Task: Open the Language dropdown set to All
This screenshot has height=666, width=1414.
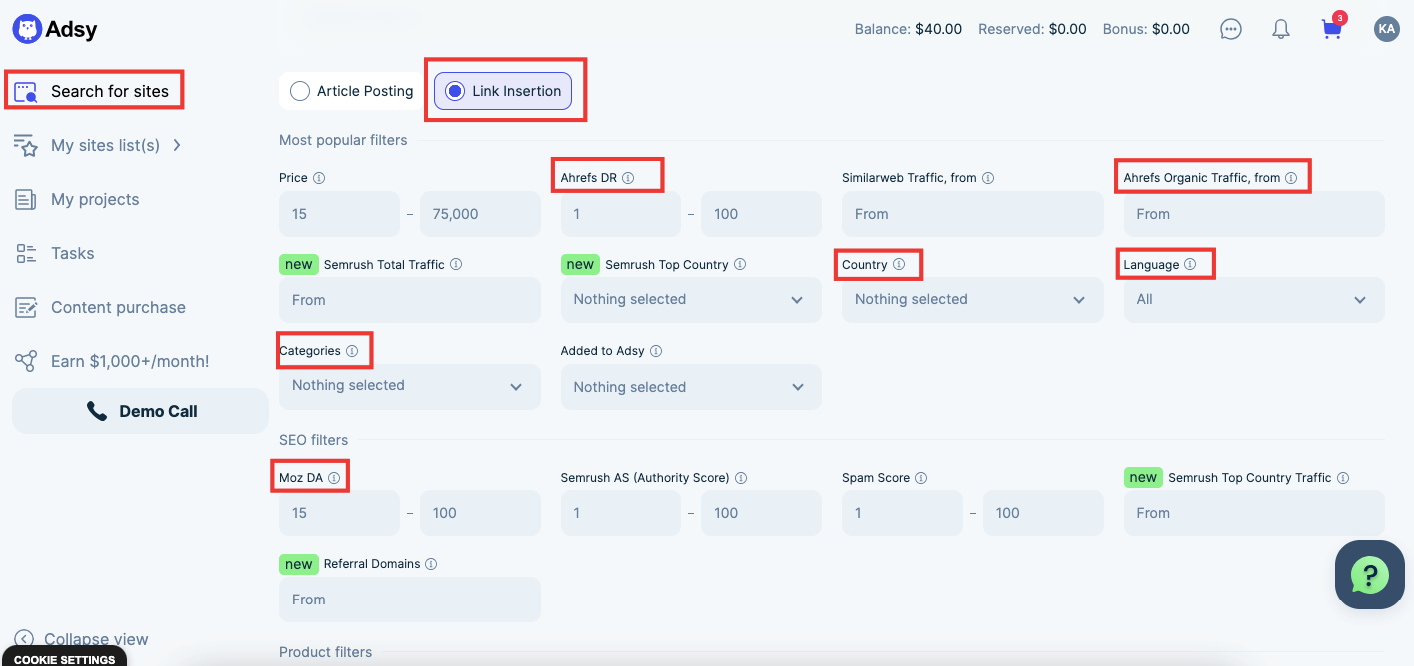Action: coord(1253,300)
